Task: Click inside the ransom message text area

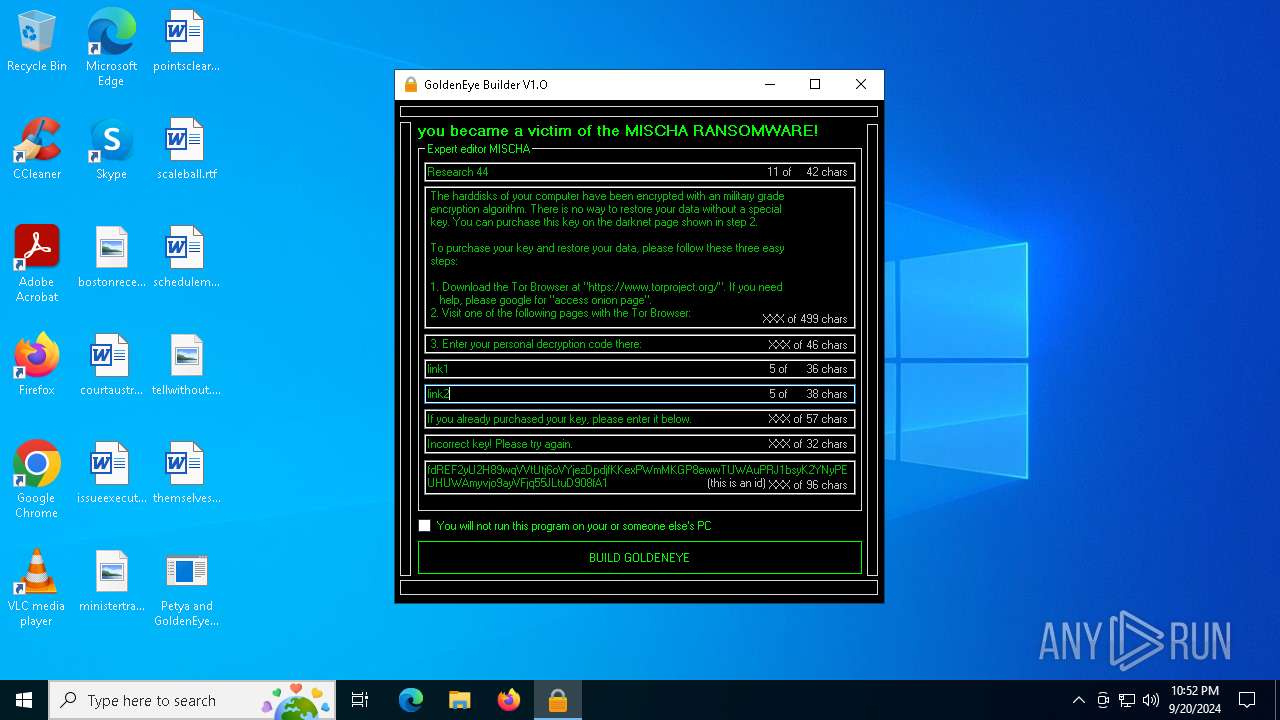Action: point(640,258)
